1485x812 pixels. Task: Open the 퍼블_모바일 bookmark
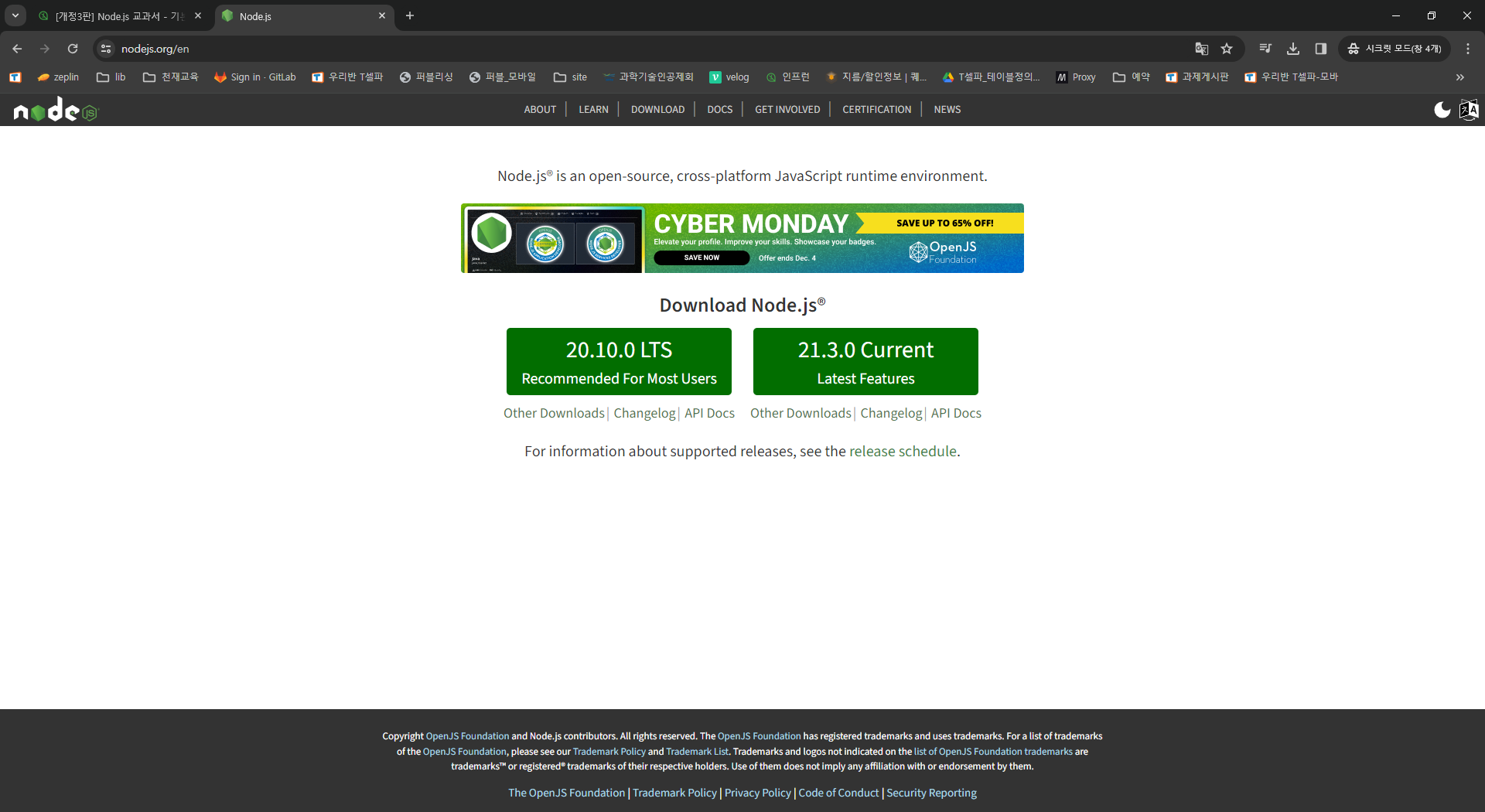(x=503, y=77)
